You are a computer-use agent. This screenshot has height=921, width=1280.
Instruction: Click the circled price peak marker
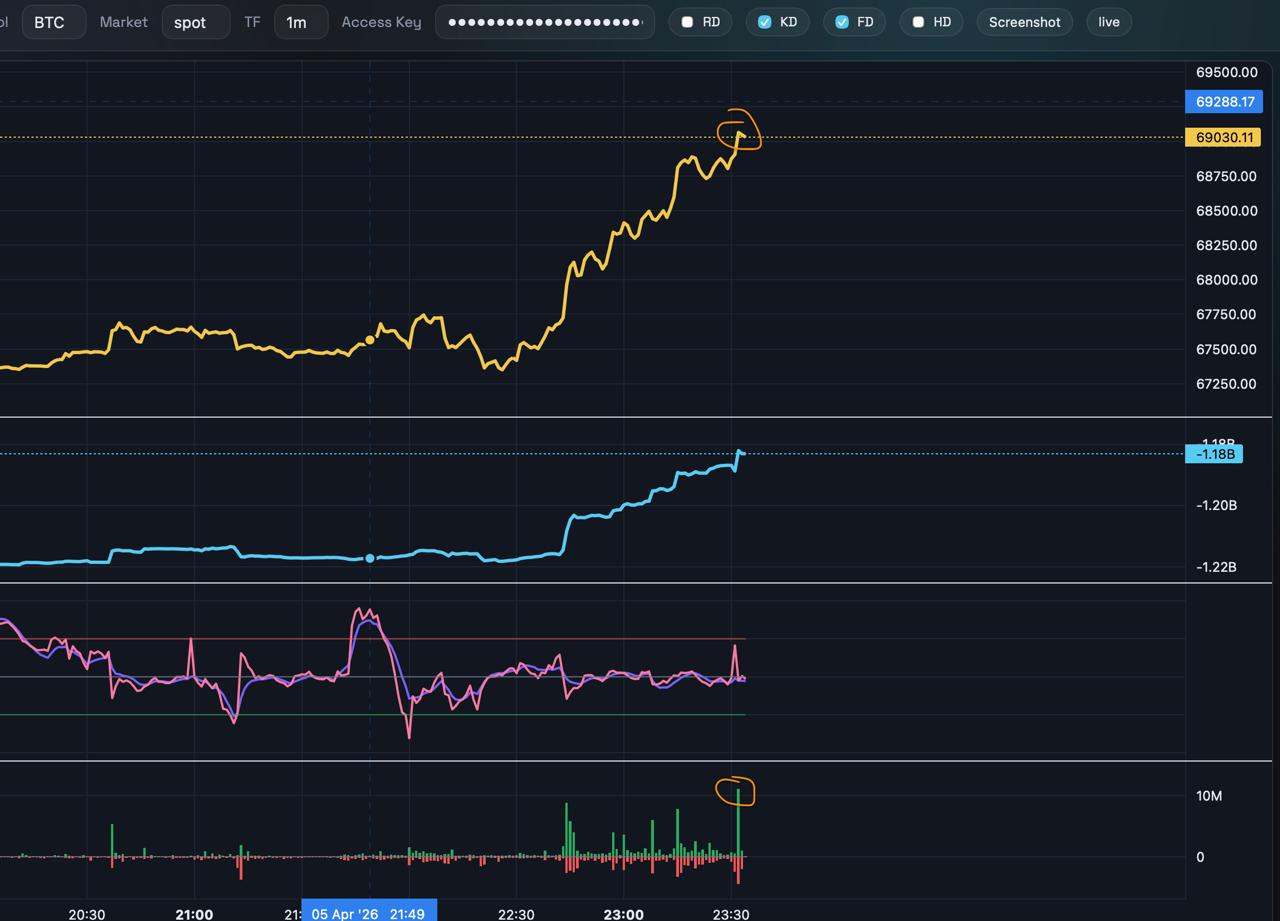[740, 133]
